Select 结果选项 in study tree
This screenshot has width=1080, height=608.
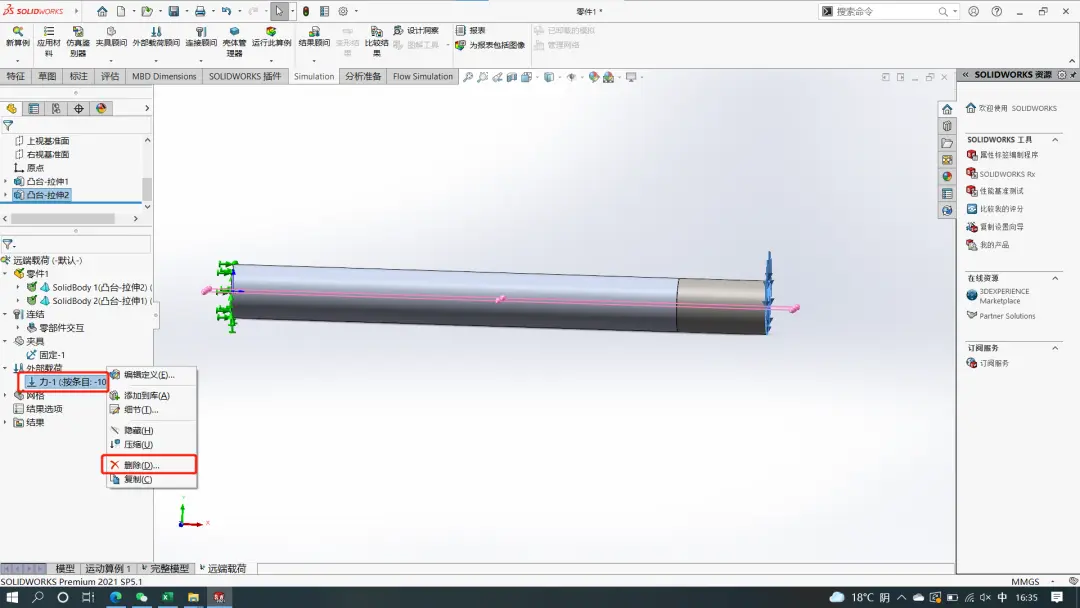pyautogui.click(x=44, y=408)
